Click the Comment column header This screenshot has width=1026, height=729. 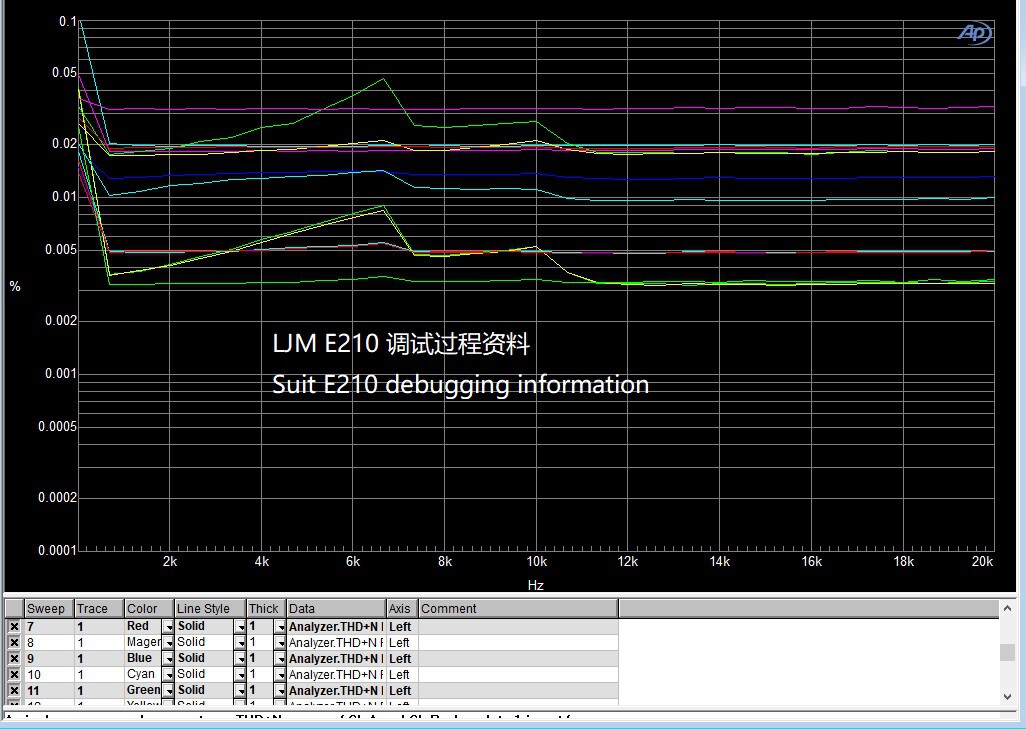pos(518,609)
